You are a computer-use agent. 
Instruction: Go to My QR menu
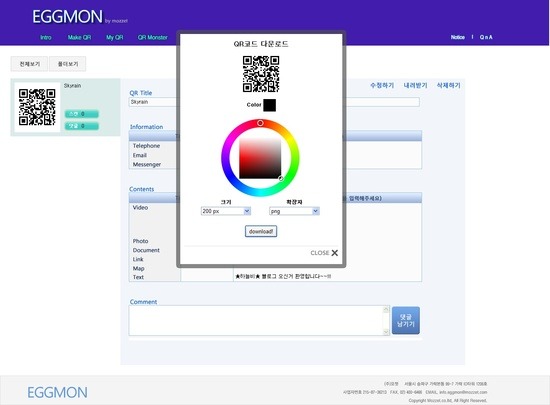115,37
